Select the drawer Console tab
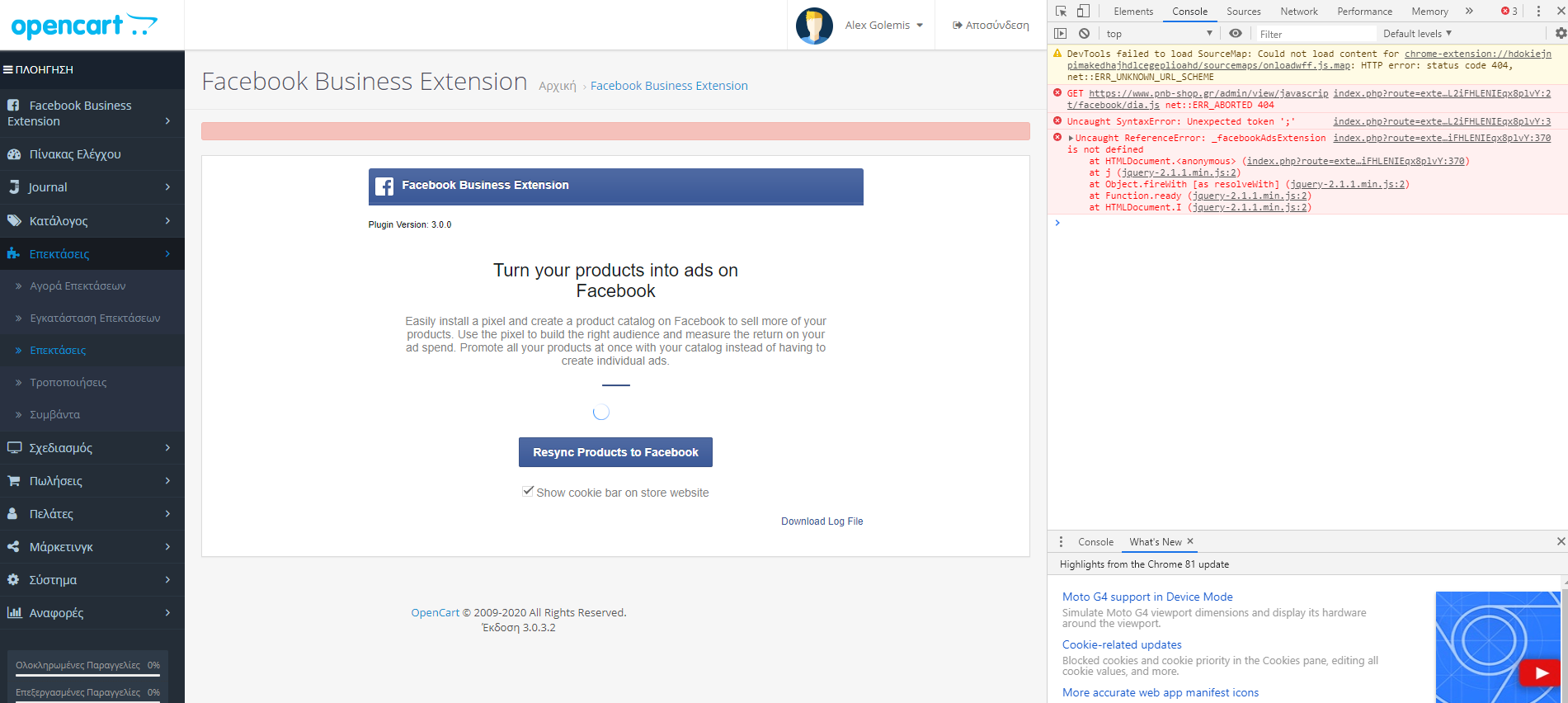Image resolution: width=1568 pixels, height=703 pixels. pos(1095,542)
